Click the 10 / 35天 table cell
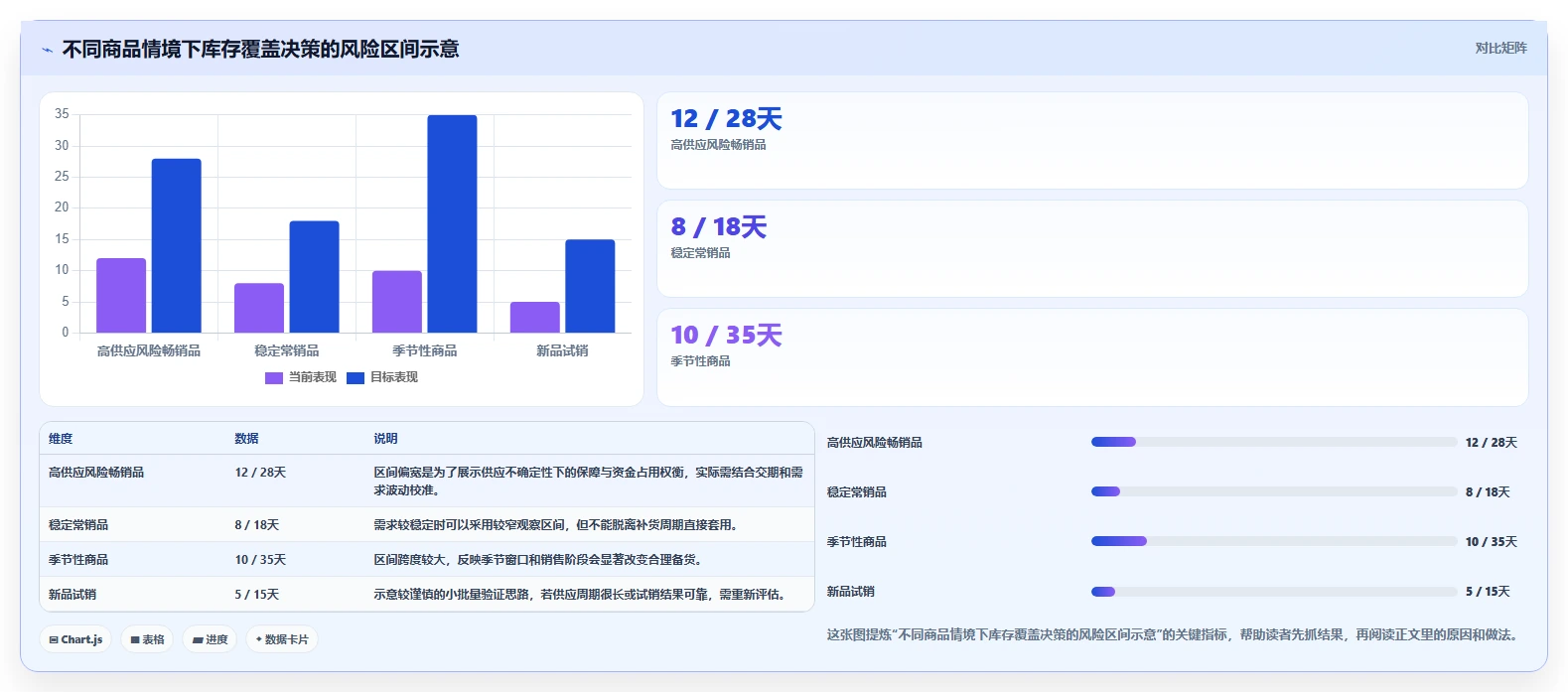1568x692 pixels. (x=260, y=559)
